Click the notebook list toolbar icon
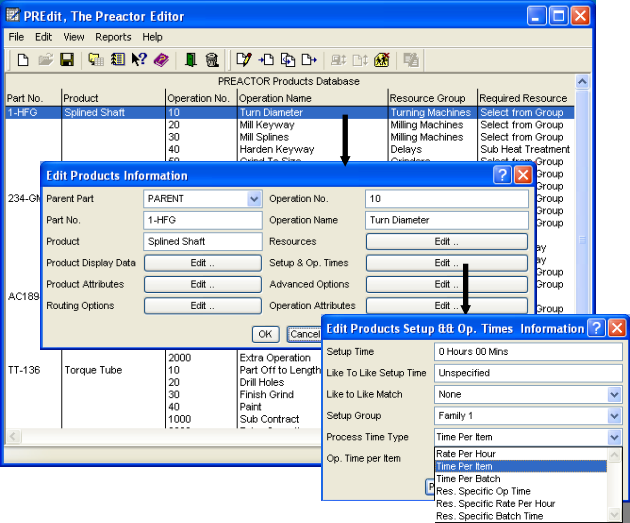This screenshot has height=523, width=630. [118, 60]
